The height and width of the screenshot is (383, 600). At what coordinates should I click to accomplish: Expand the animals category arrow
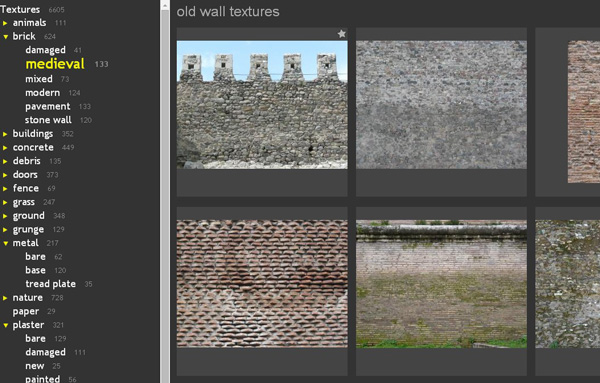coord(5,23)
